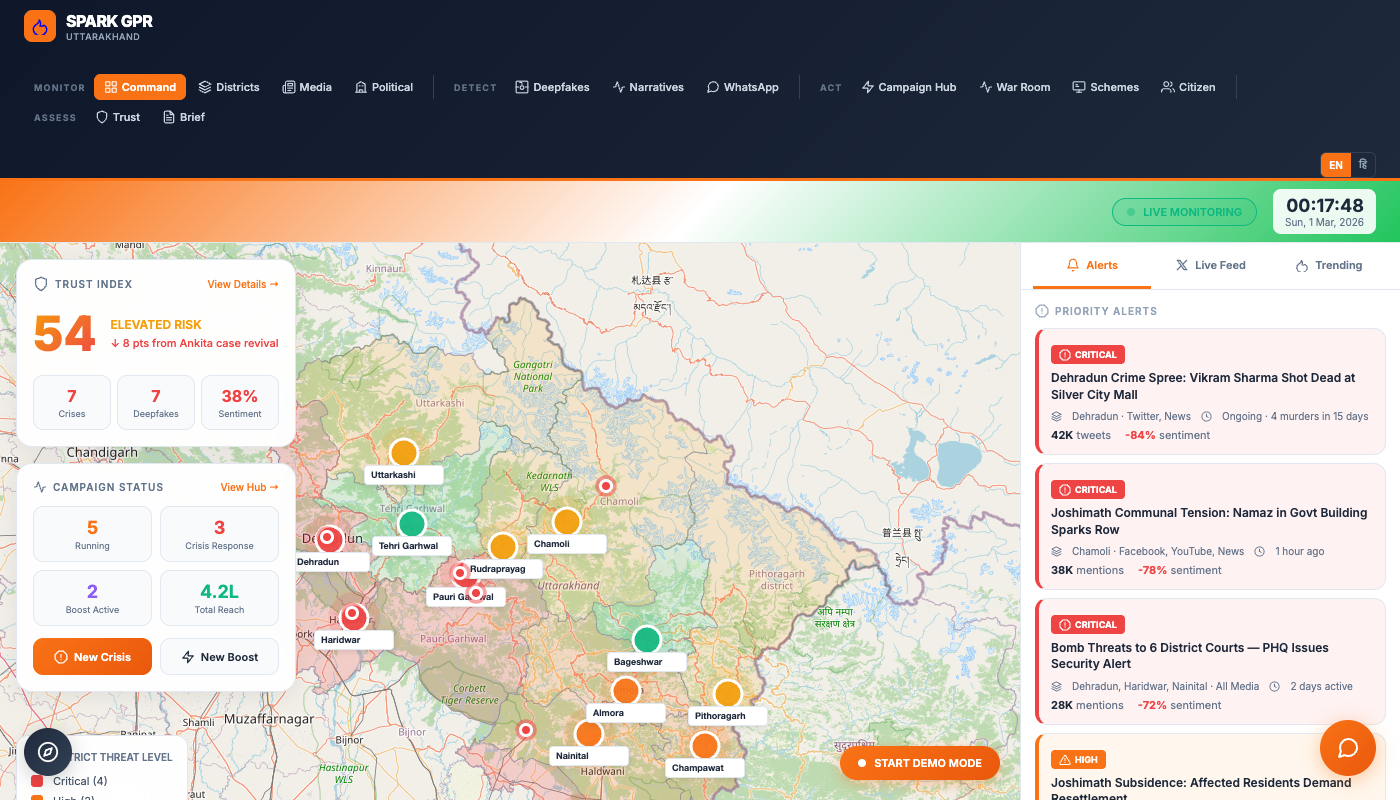The image size is (1400, 800).
Task: Open the chat assistant bubble
Action: pos(1347,748)
